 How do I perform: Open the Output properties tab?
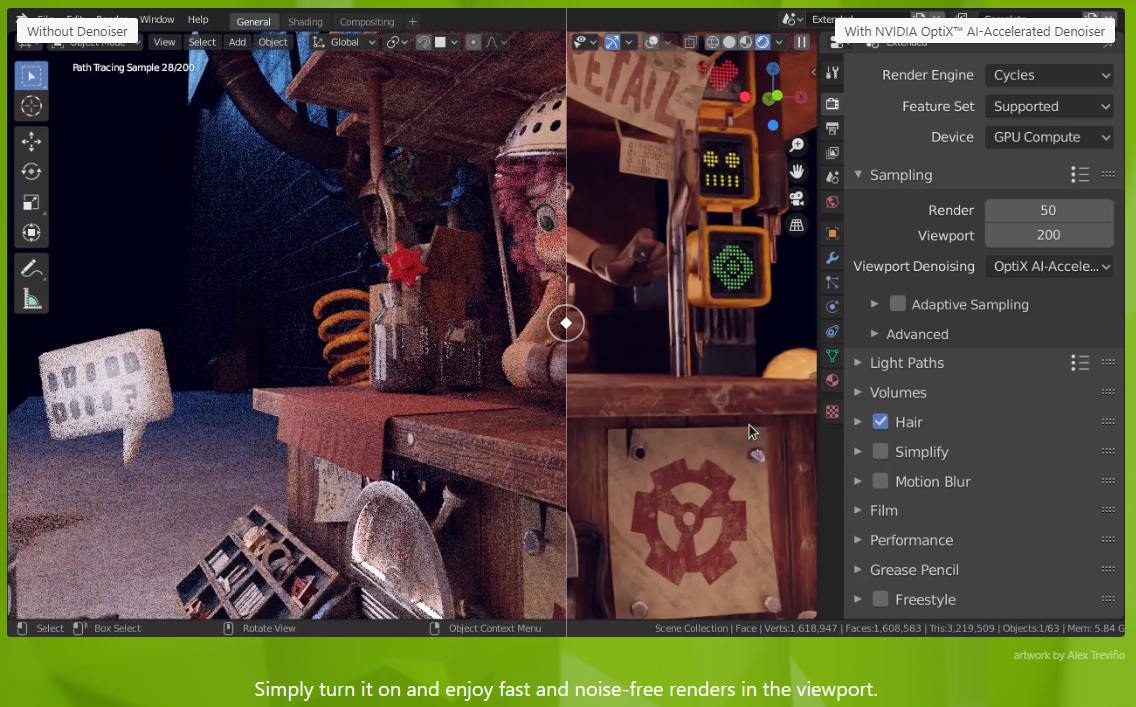click(x=832, y=128)
